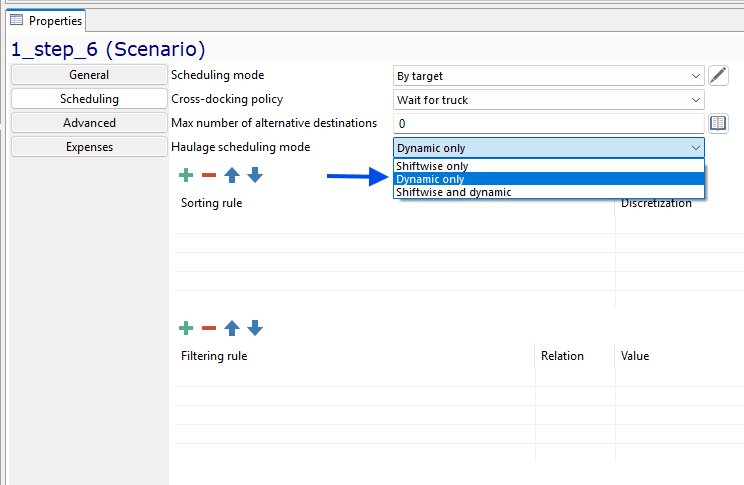Click the Relation column header
Image resolution: width=744 pixels, height=485 pixels.
coord(562,356)
